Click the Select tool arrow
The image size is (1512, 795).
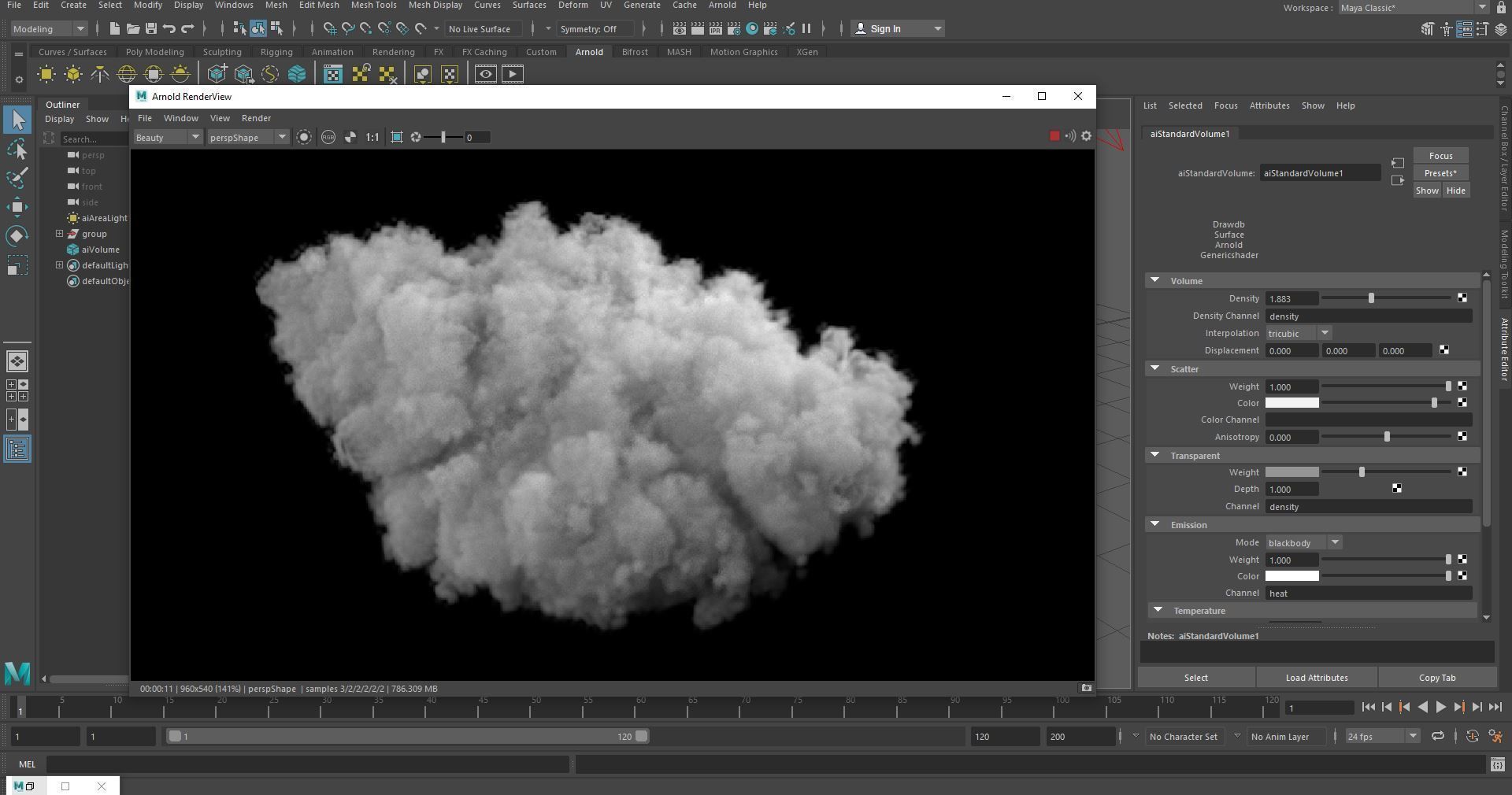pyautogui.click(x=17, y=120)
